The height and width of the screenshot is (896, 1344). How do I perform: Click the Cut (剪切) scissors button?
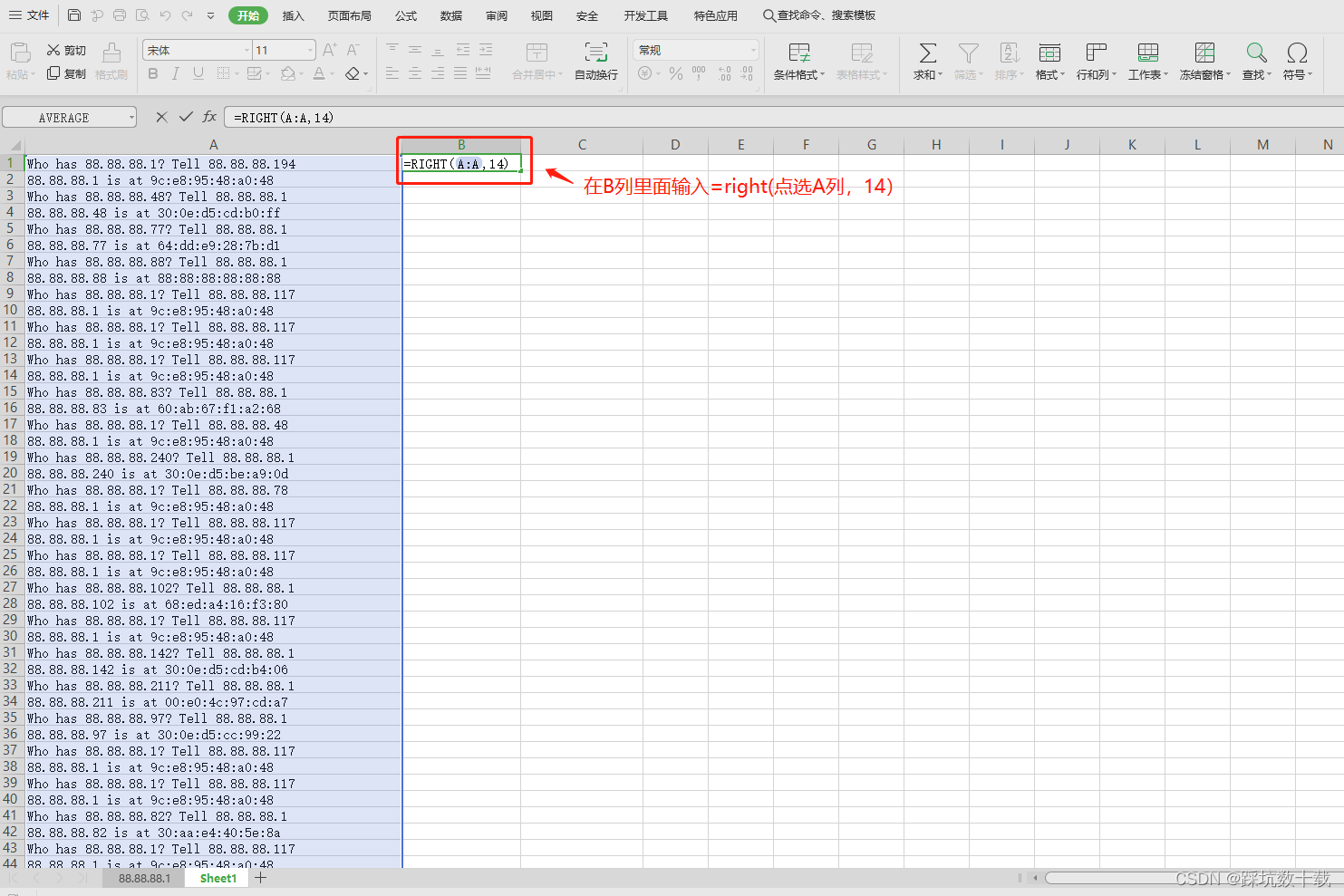pos(66,50)
